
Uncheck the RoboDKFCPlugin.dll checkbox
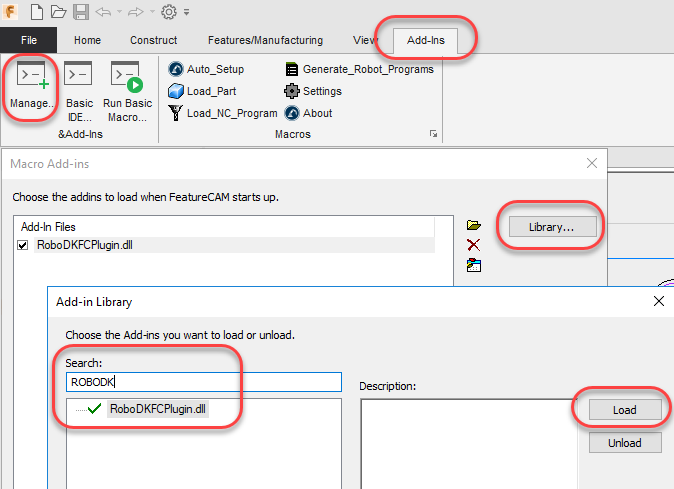point(23,245)
